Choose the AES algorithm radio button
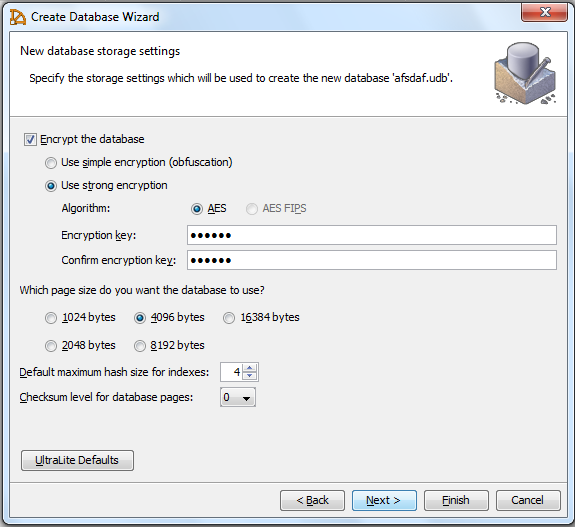 click(x=197, y=209)
